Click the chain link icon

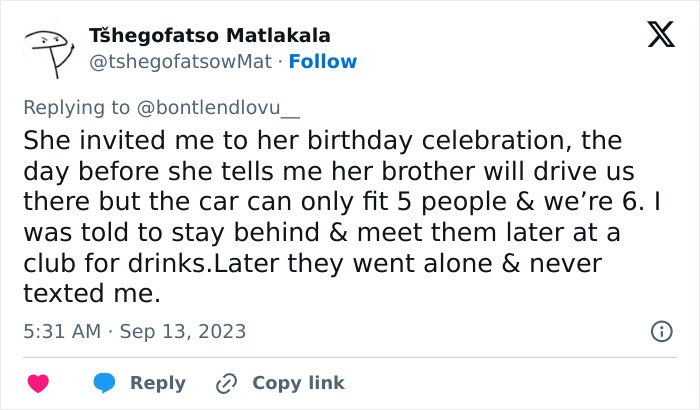(x=227, y=383)
